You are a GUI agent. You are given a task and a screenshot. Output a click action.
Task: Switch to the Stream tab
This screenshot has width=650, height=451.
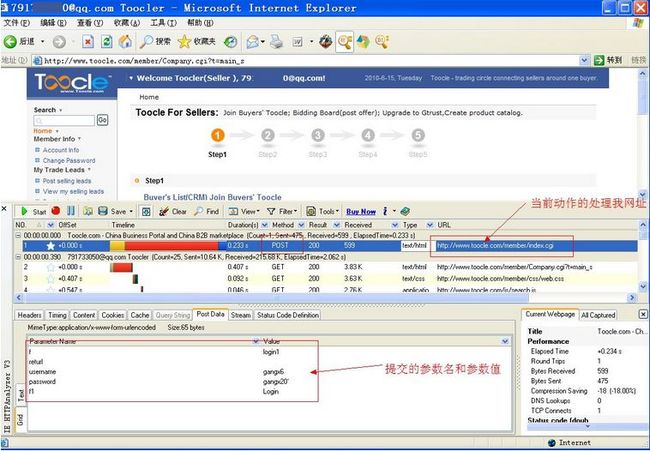[x=240, y=315]
